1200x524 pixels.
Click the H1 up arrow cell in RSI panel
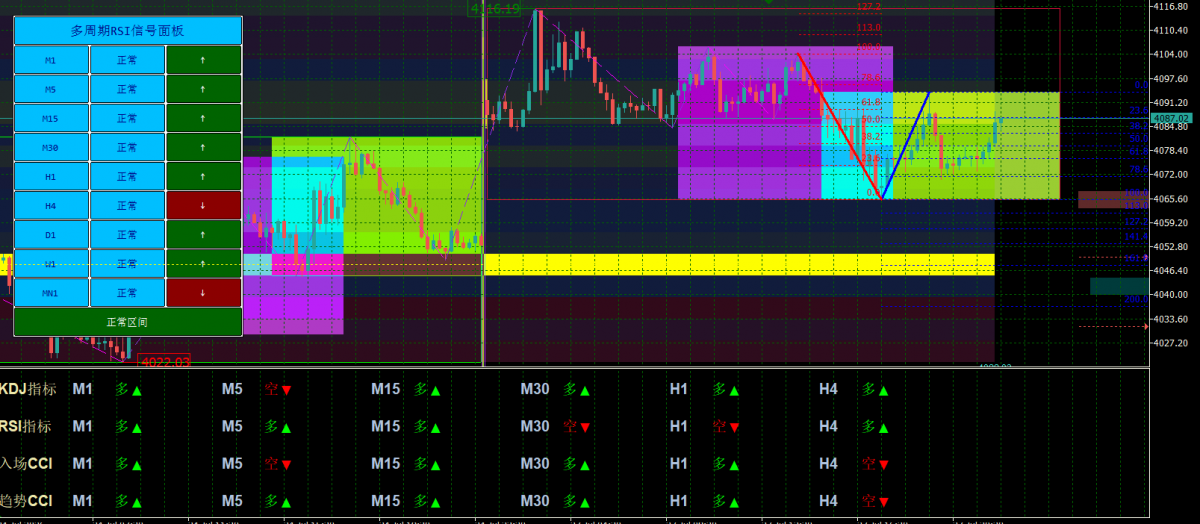tap(203, 177)
